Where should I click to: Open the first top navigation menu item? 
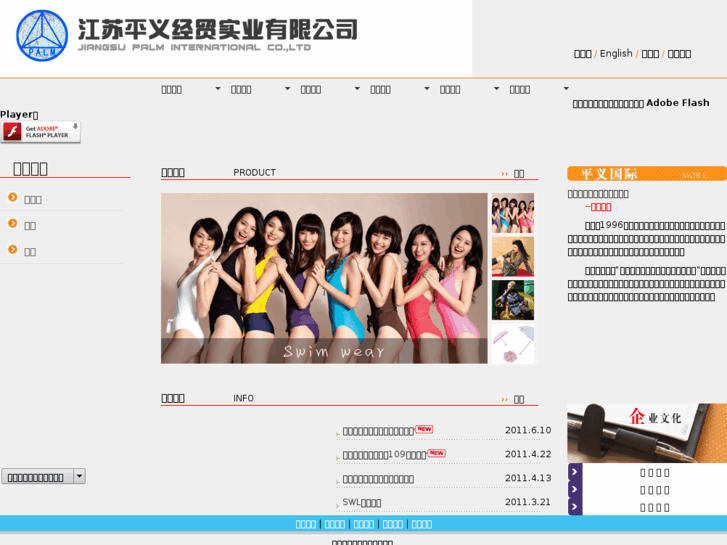[172, 90]
